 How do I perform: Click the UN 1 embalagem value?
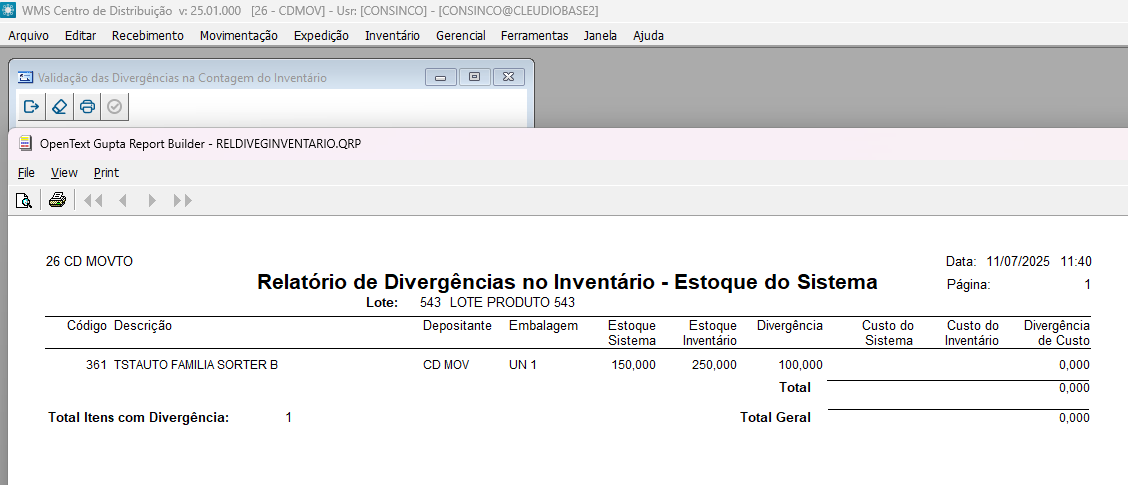(523, 365)
